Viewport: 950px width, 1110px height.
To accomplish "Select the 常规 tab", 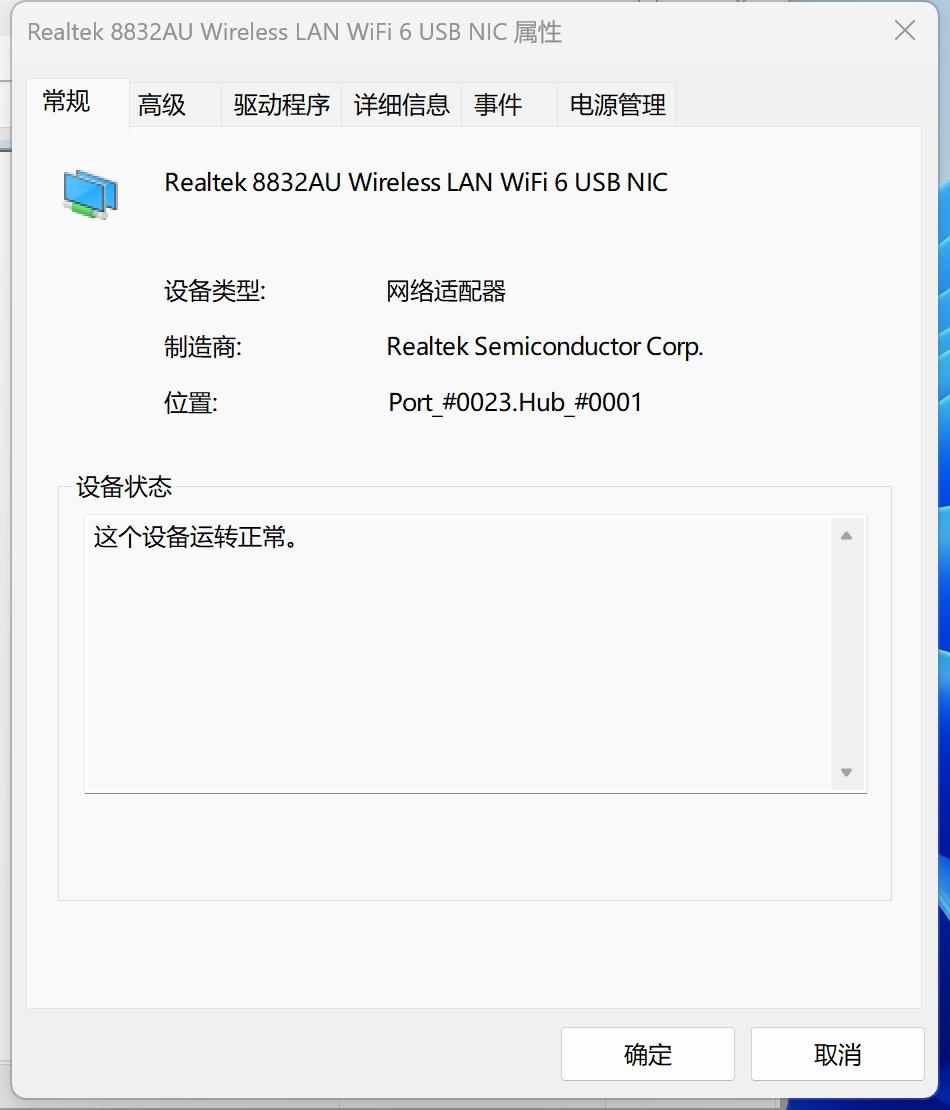I will (x=78, y=103).
